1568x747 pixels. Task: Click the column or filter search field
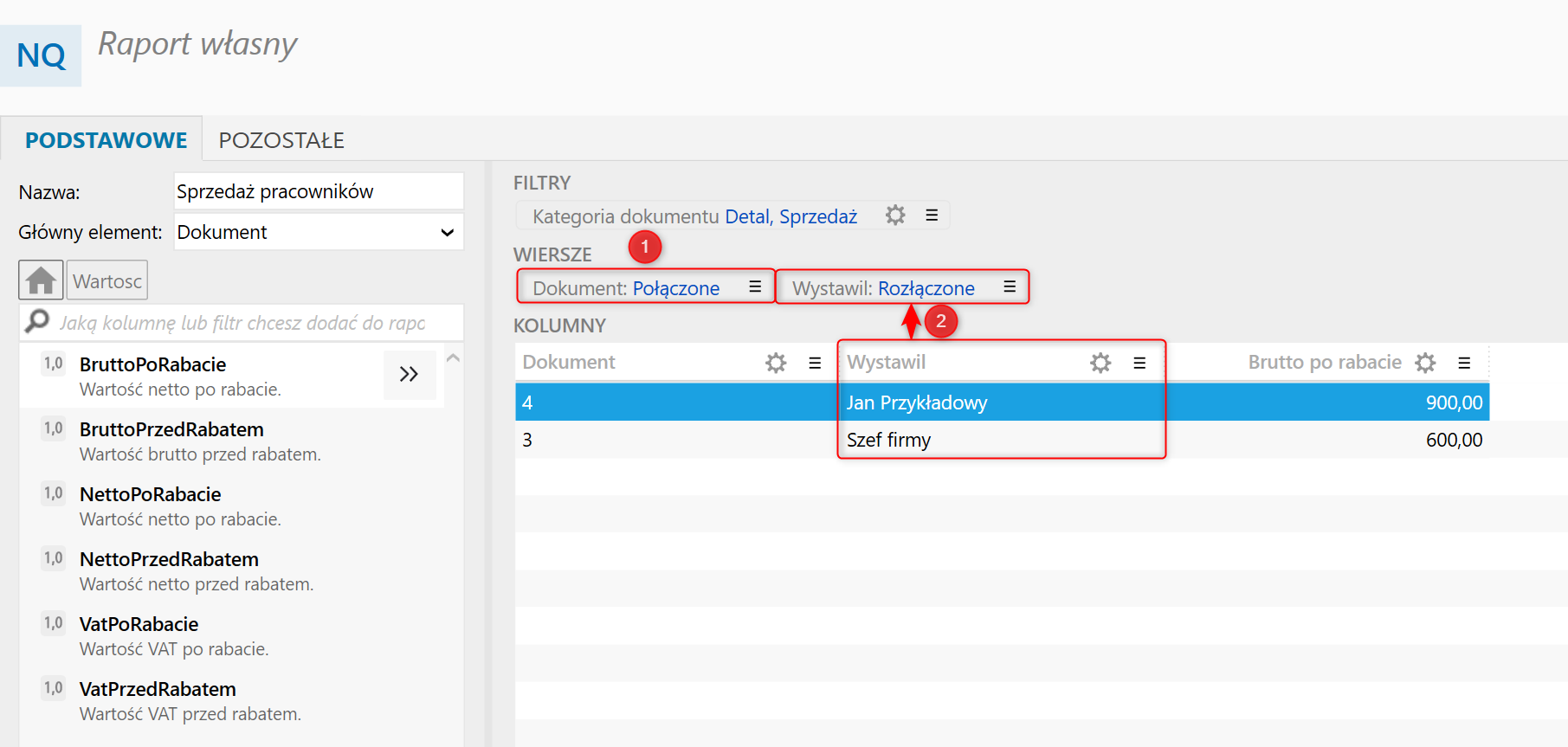pos(242,323)
